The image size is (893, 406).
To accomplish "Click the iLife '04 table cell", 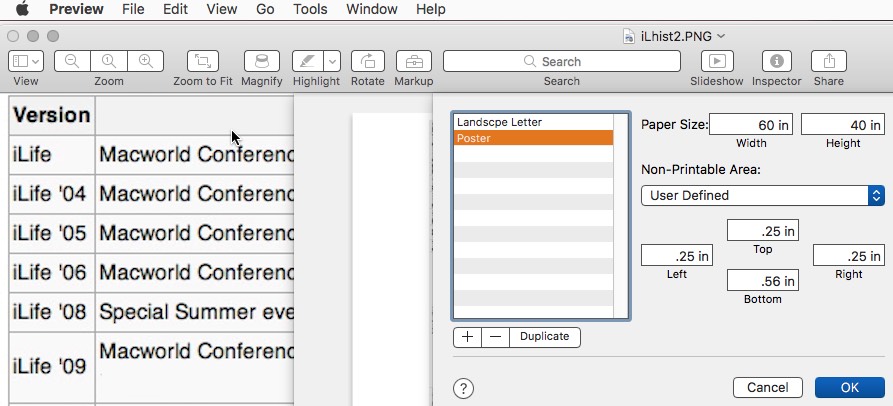I will pos(51,194).
